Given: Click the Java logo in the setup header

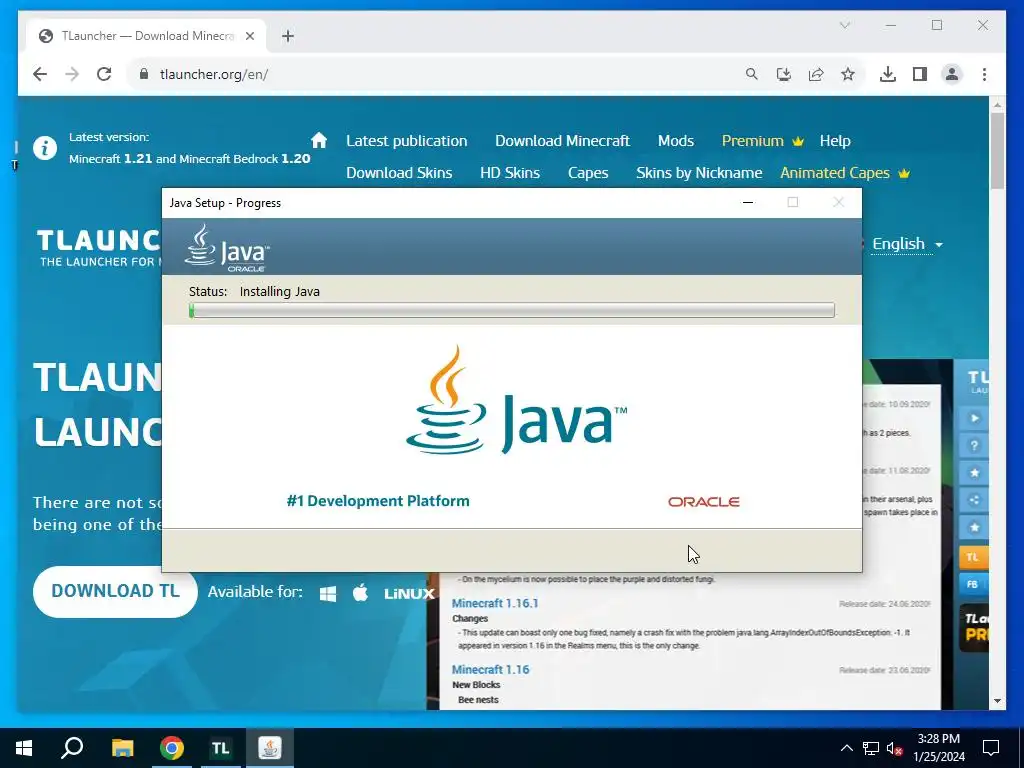Looking at the screenshot, I should coord(226,248).
